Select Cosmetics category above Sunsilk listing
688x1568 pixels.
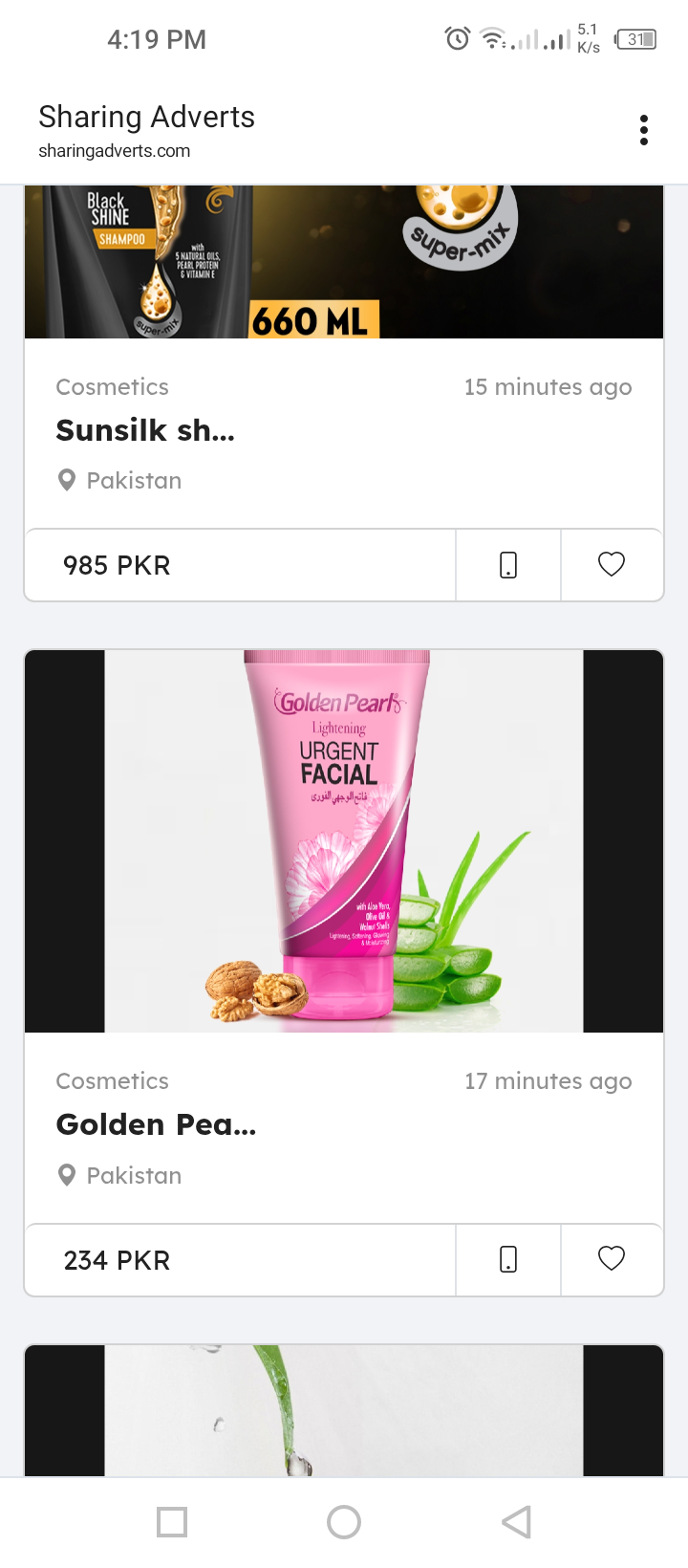[112, 387]
